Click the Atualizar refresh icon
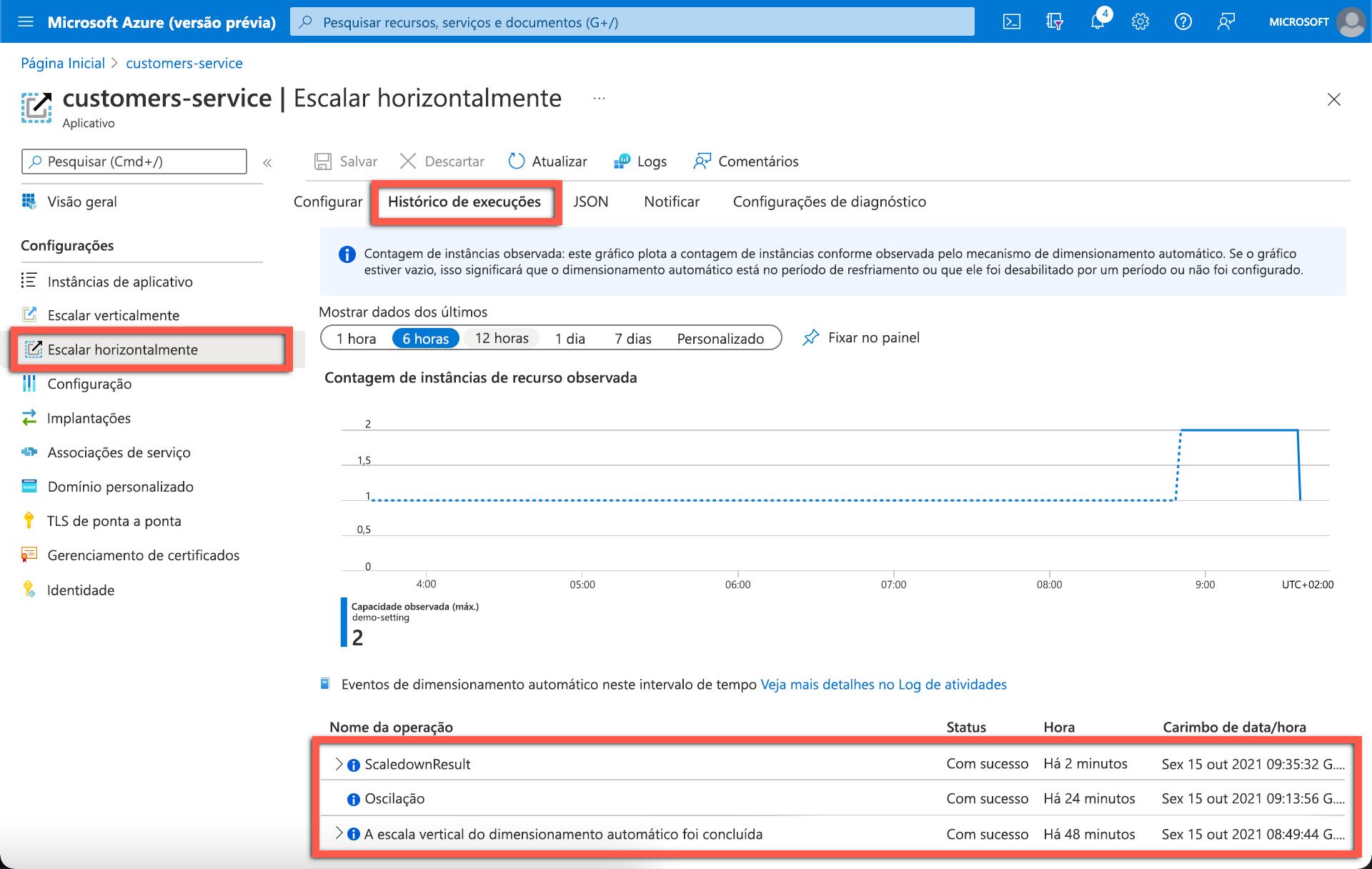Screen dimensions: 1372x869 (x=516, y=162)
